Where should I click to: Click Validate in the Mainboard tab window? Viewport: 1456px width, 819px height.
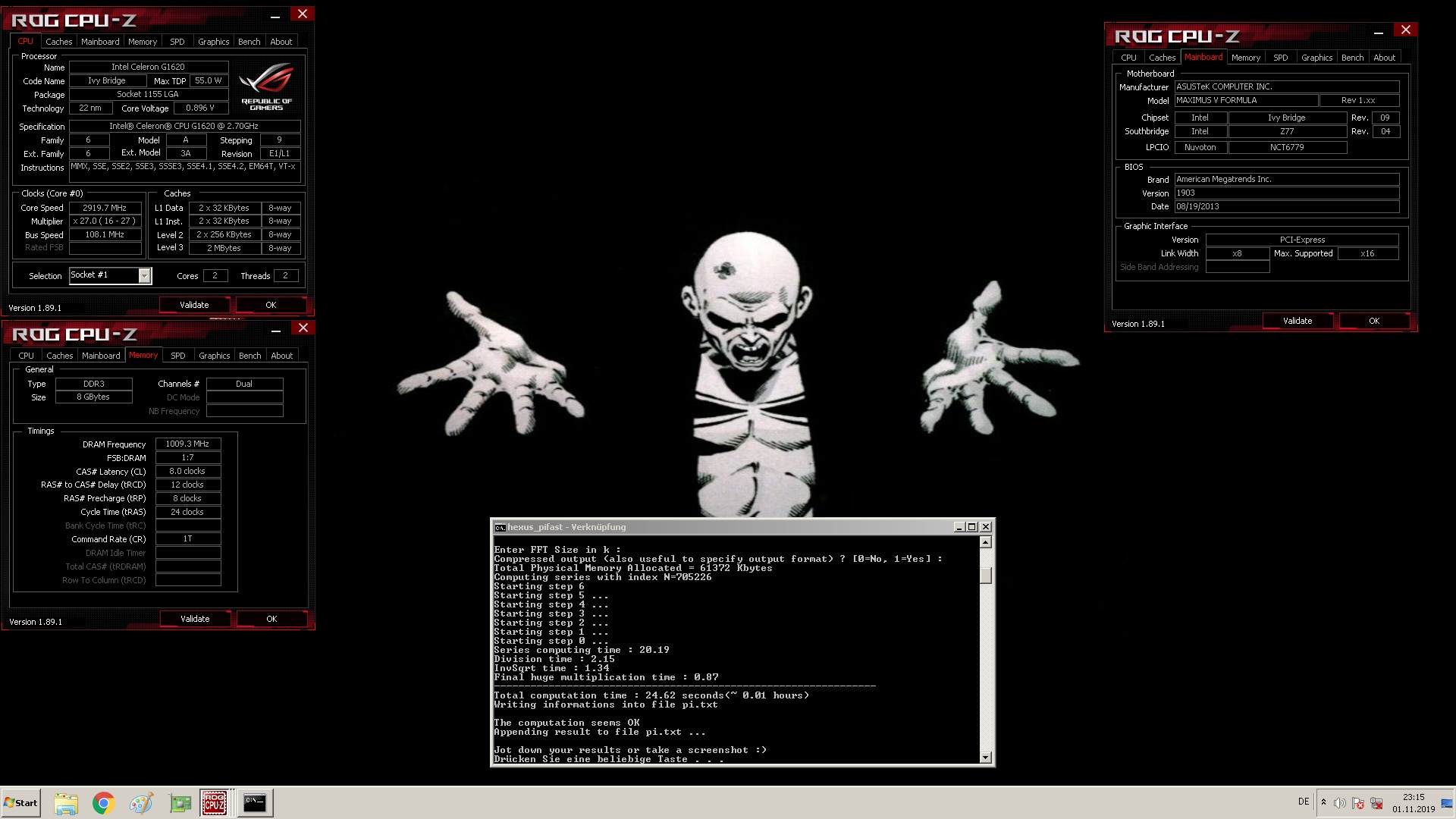click(1298, 321)
